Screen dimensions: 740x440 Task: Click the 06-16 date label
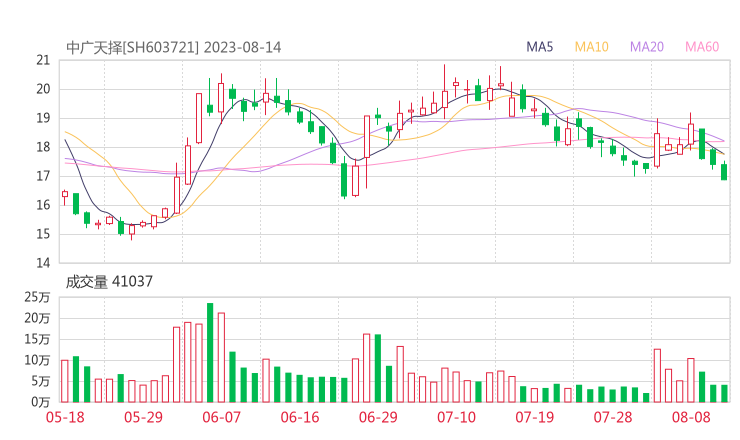point(300,417)
